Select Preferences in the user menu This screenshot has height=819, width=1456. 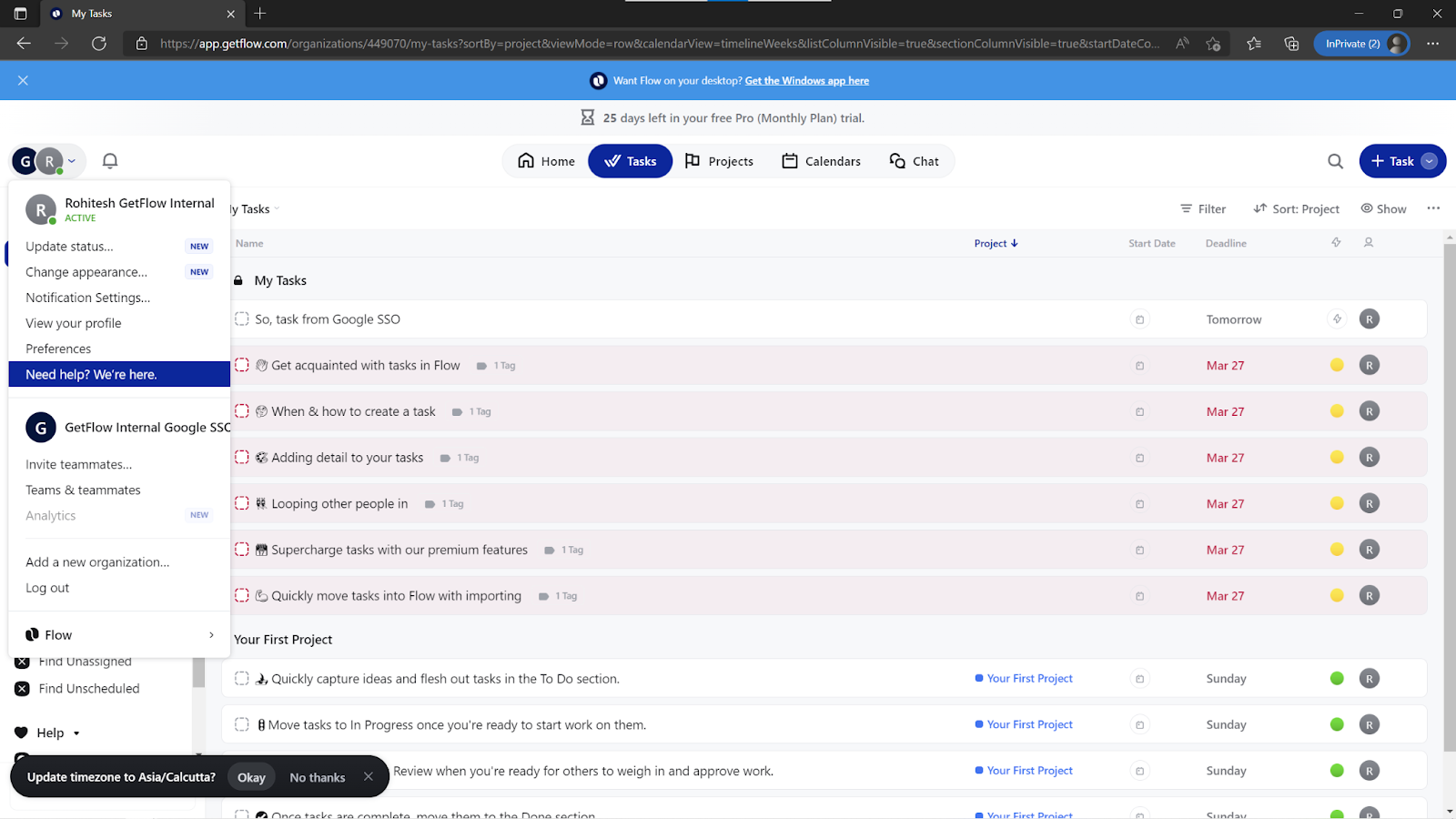[58, 349]
